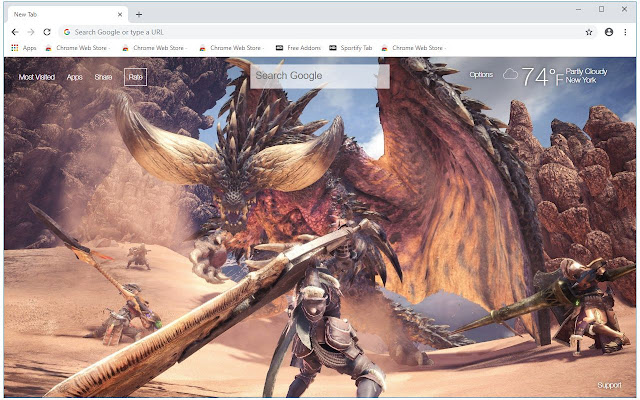Click the Google icon in address bar
The image size is (640, 400).
click(67, 32)
